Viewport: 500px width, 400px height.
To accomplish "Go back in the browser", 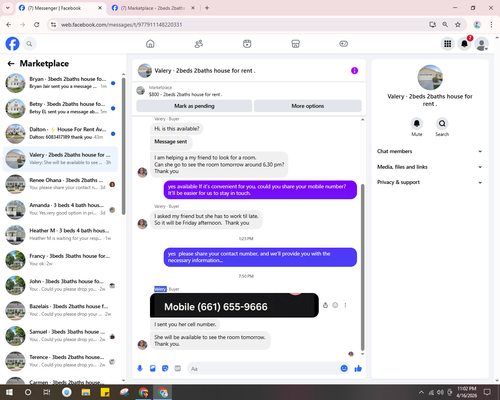I will [x=9, y=24].
